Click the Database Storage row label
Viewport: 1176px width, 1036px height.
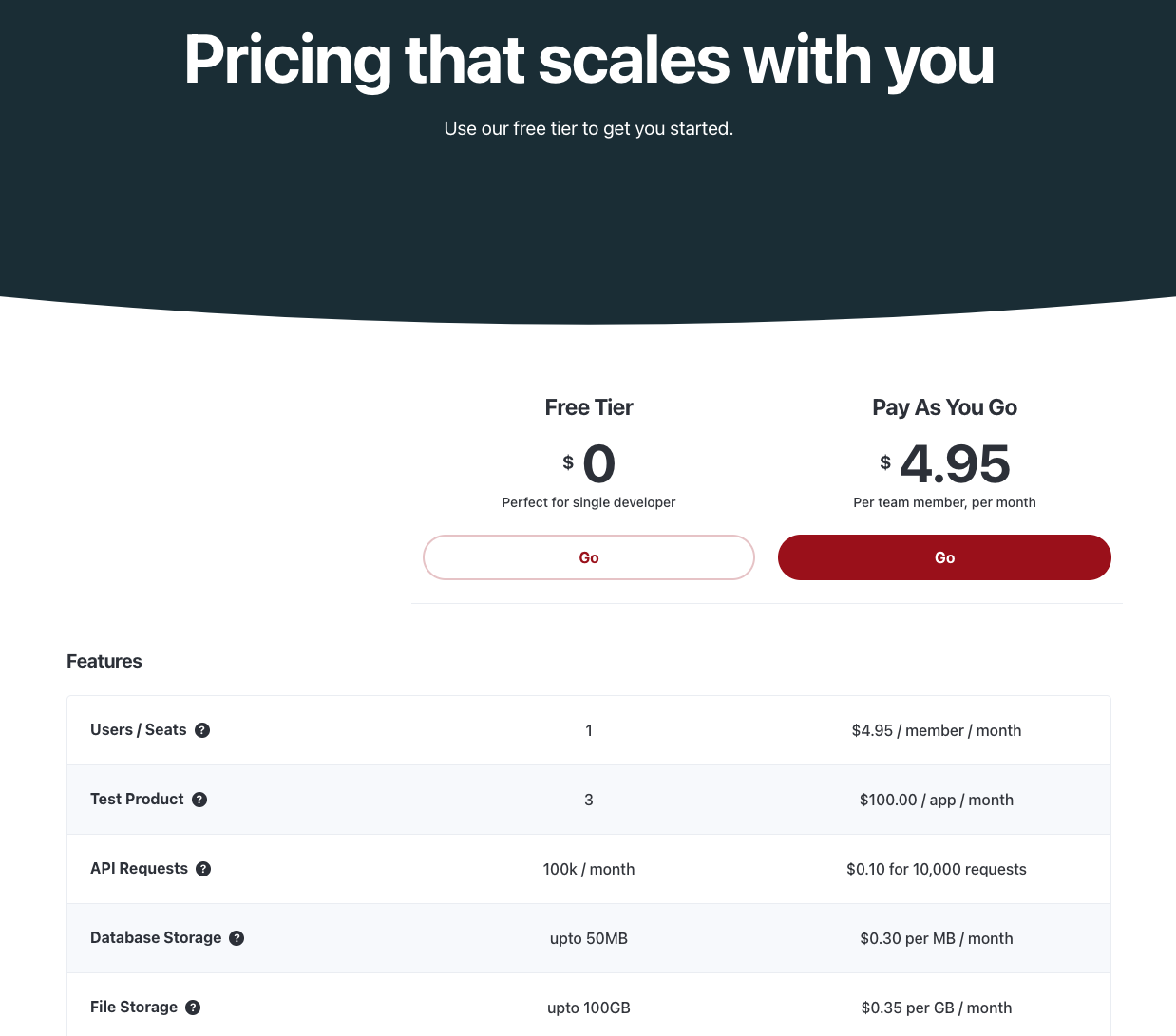tap(156, 937)
